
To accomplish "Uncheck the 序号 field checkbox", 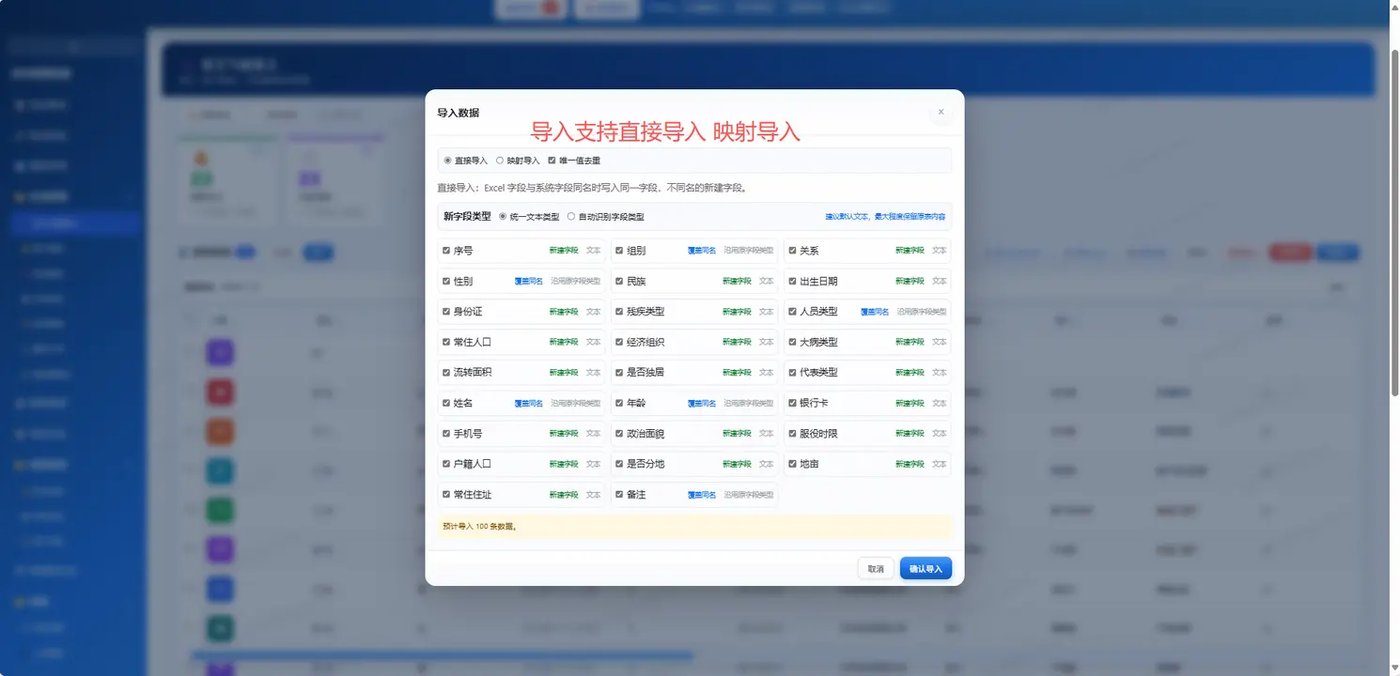I will click(x=446, y=250).
